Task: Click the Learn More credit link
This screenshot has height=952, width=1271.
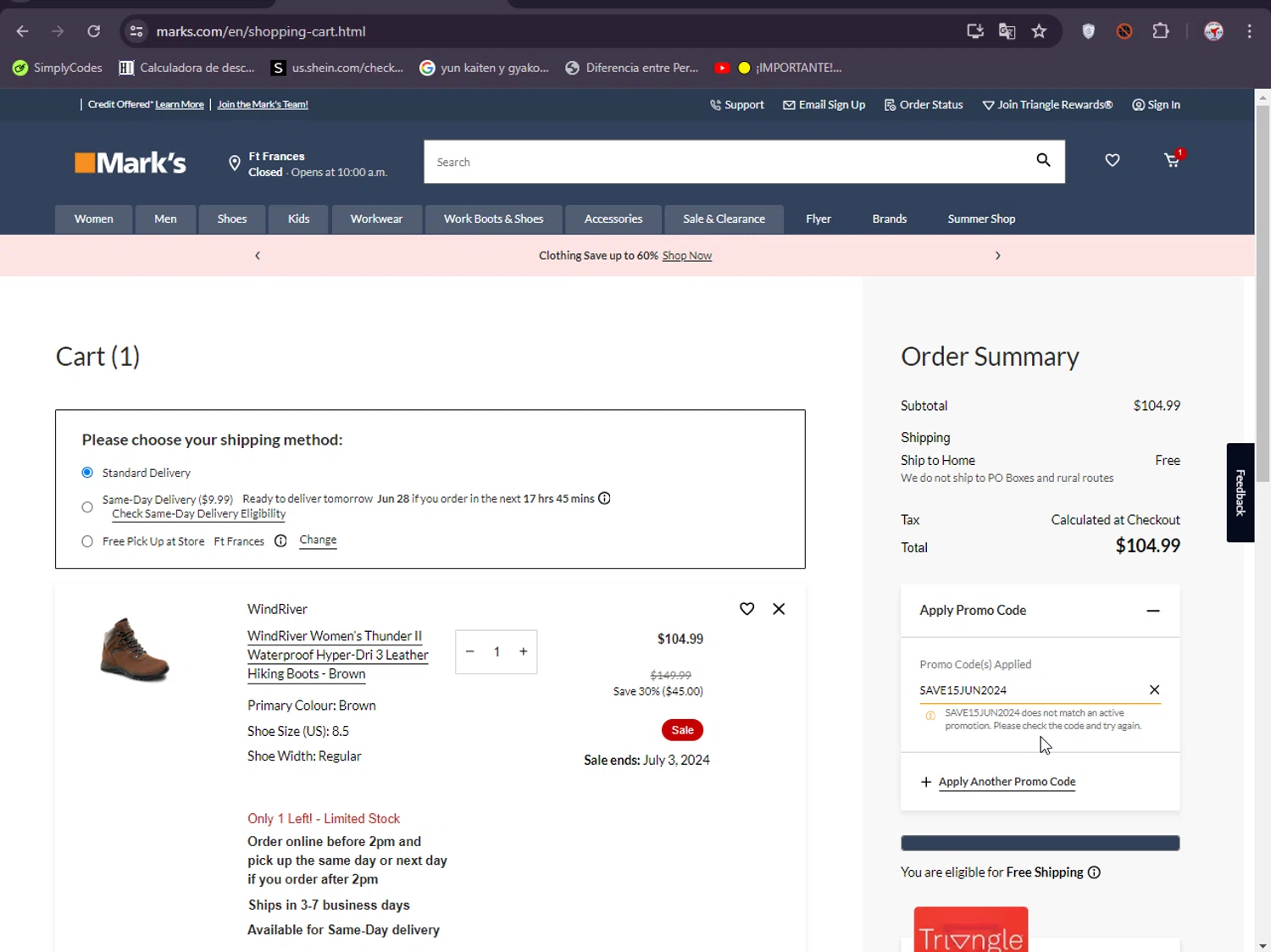Action: 180,104
